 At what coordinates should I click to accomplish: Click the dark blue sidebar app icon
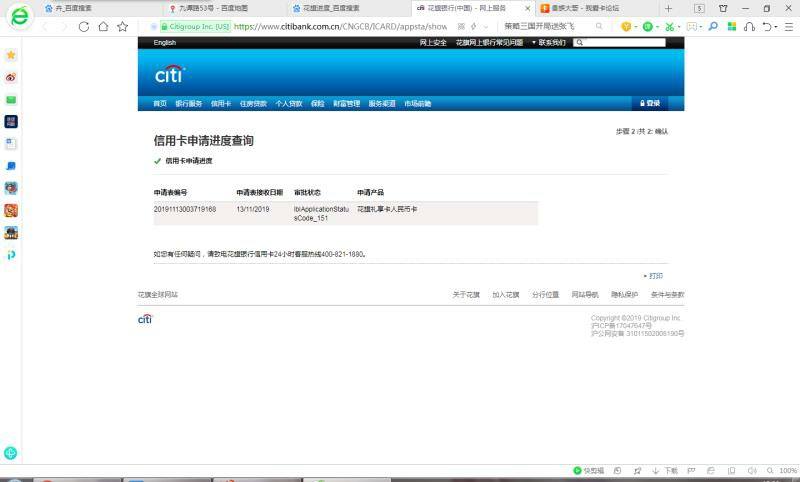click(11, 121)
